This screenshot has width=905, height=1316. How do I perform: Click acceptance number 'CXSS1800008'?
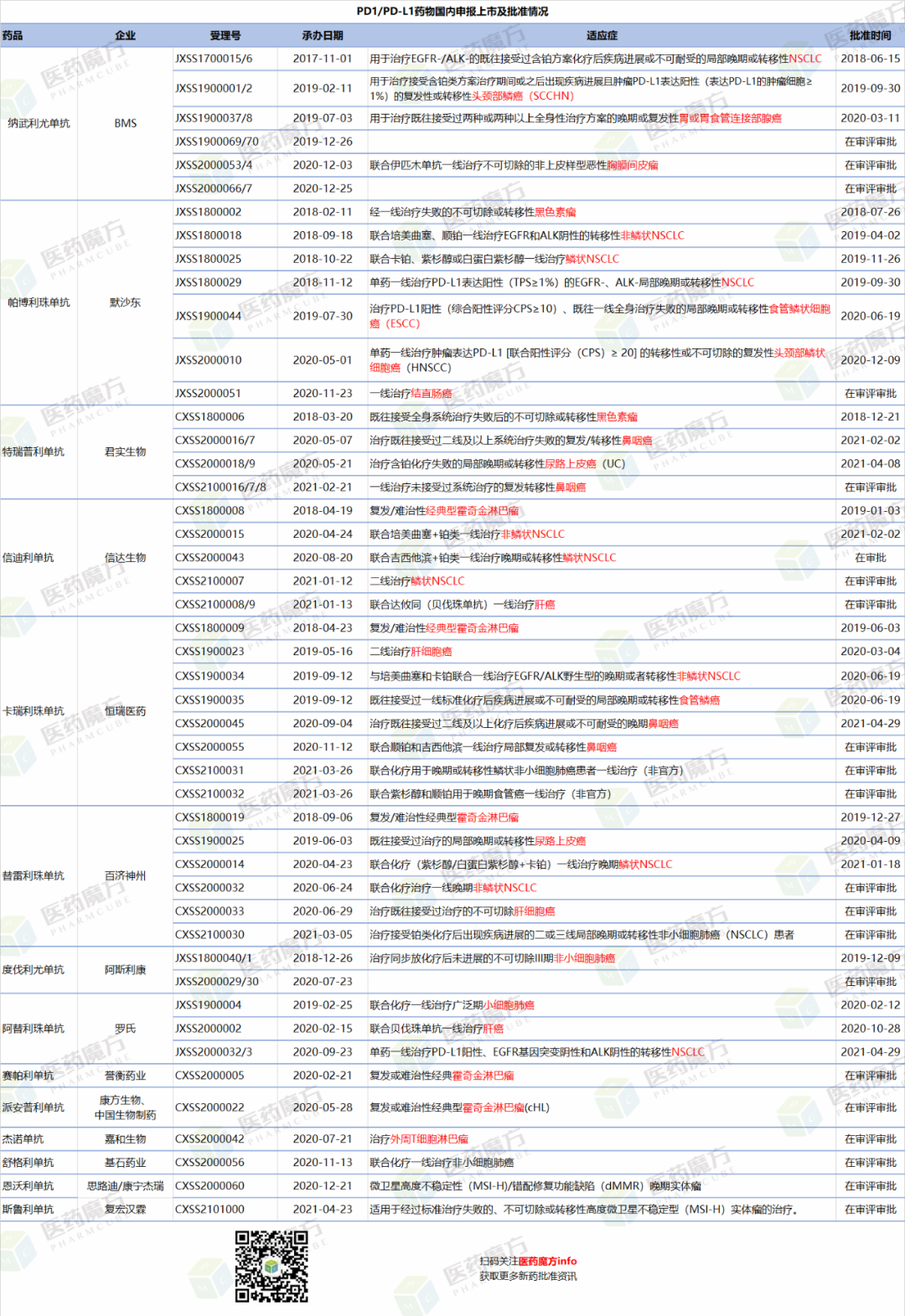[x=209, y=510]
